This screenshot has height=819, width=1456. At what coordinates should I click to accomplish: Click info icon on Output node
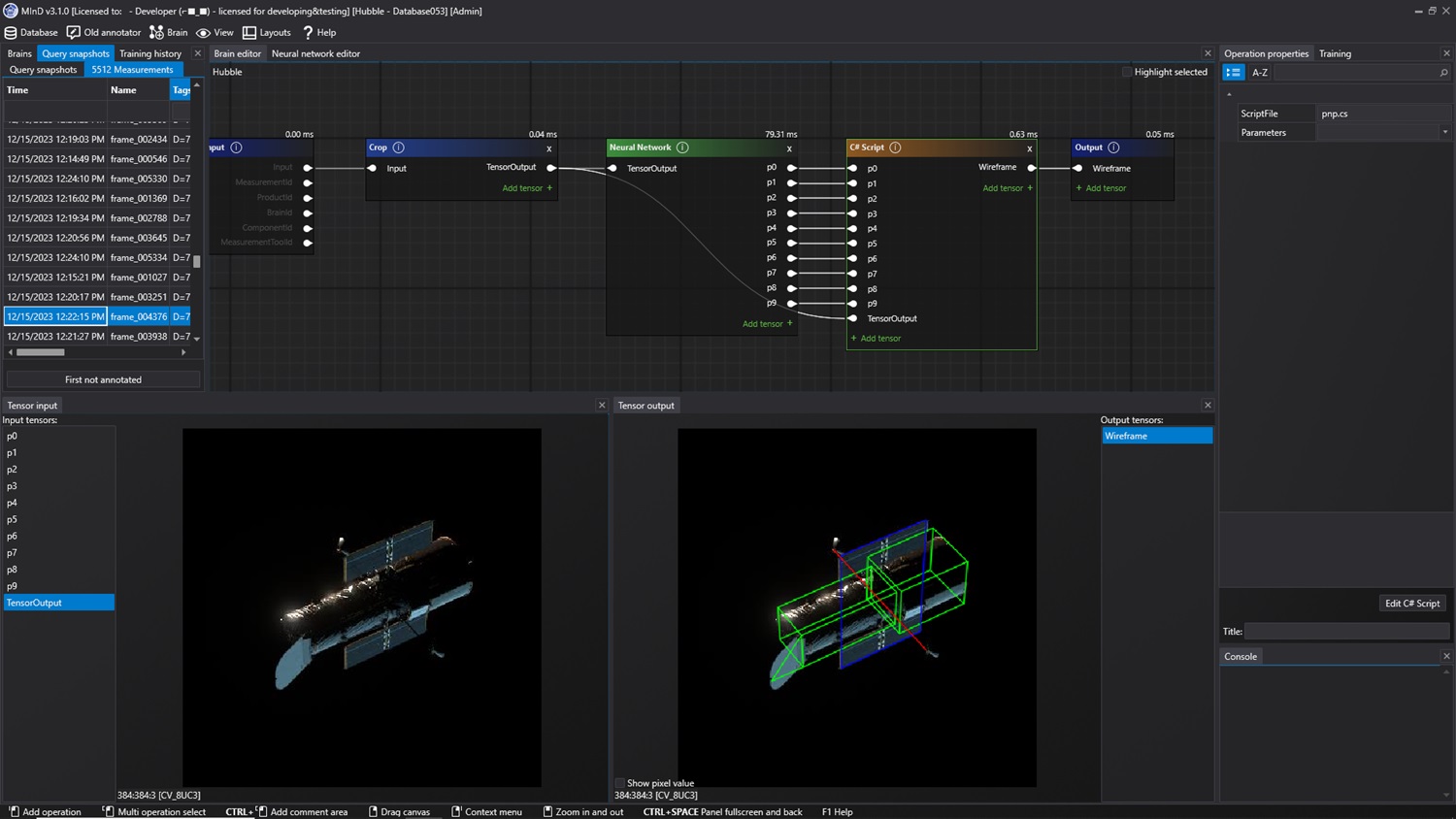pos(1113,147)
